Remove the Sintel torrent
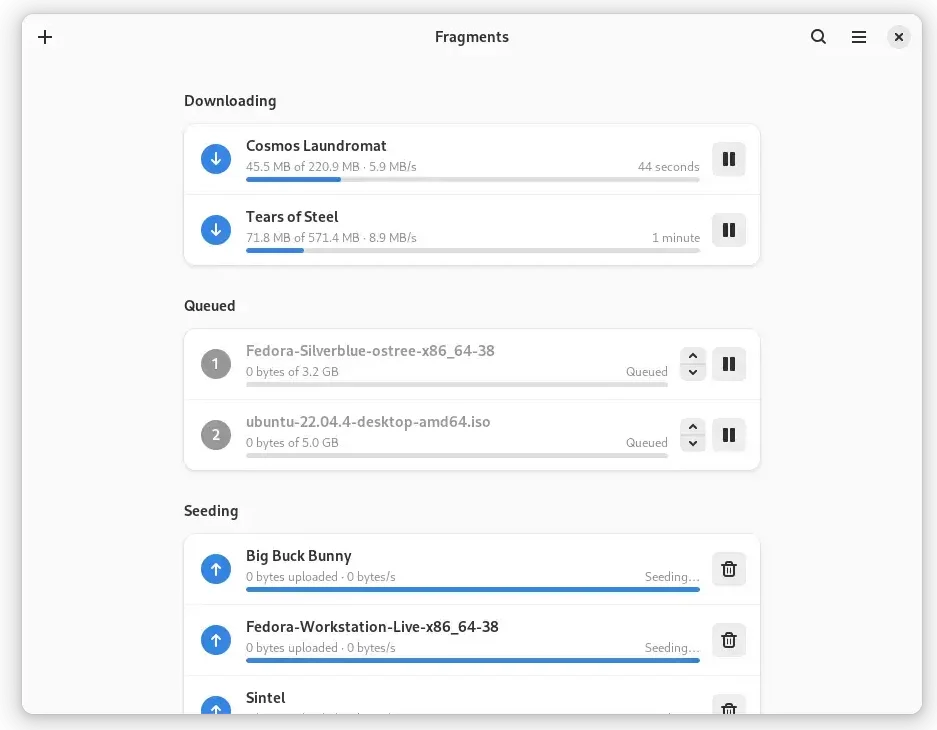Image resolution: width=937 pixels, height=730 pixels. (x=728, y=706)
